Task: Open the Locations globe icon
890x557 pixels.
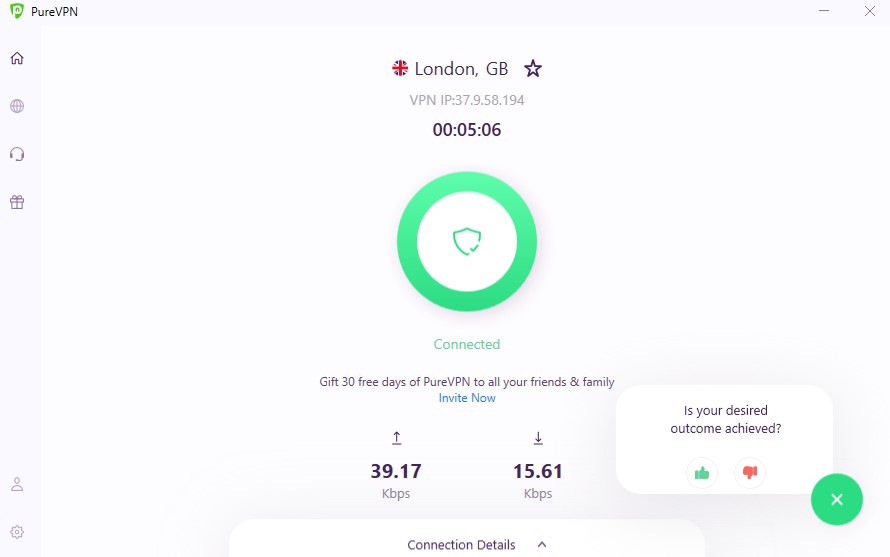Action: (x=17, y=106)
